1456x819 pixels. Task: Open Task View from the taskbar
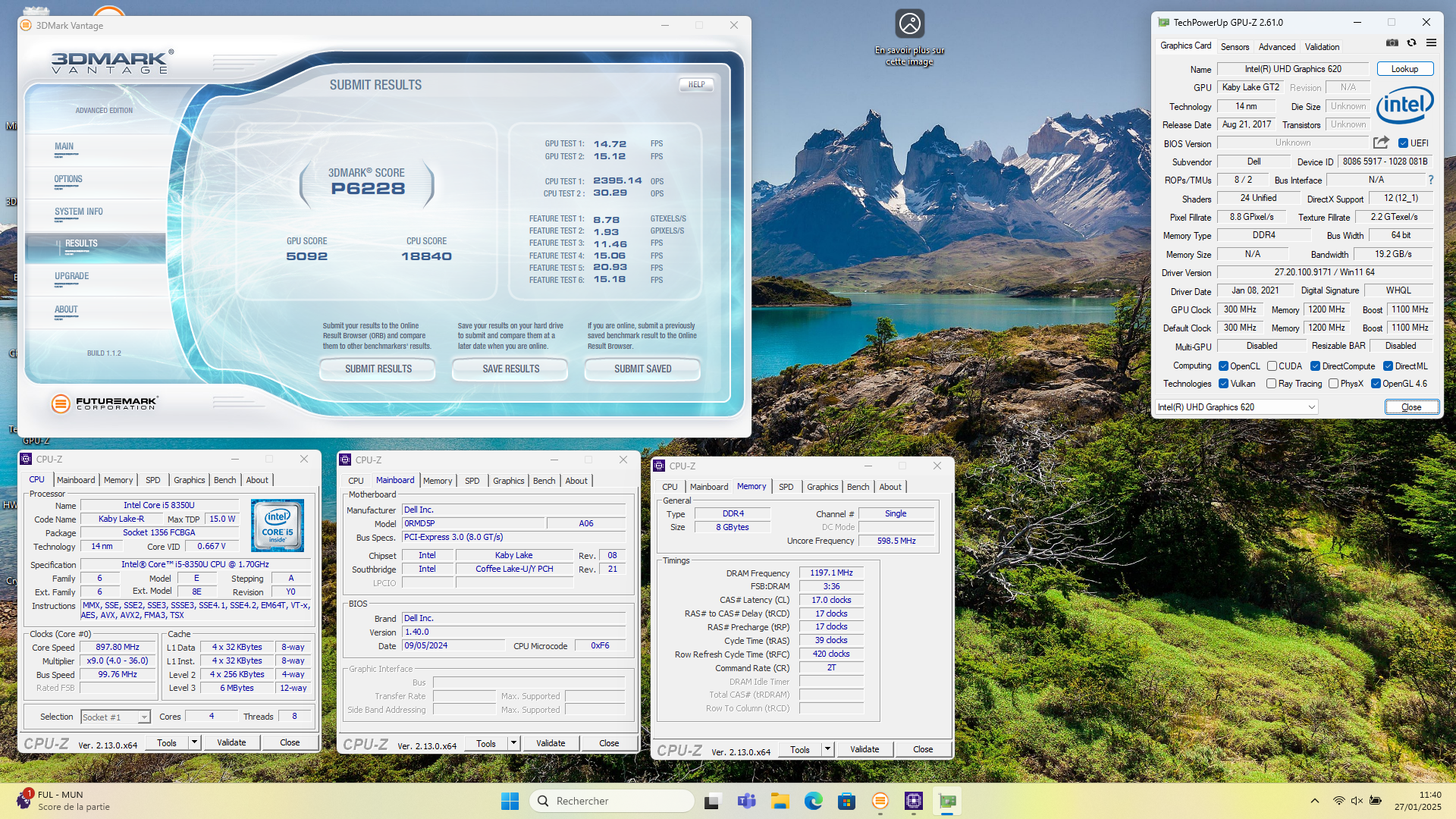[712, 801]
